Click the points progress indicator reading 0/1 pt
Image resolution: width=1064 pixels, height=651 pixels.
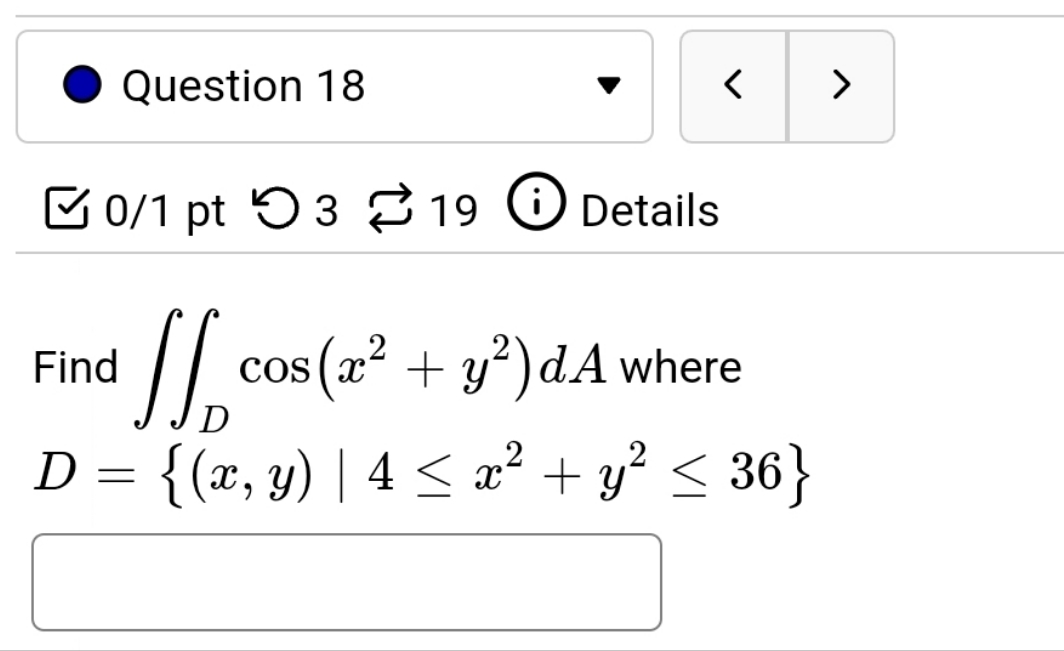tap(160, 209)
